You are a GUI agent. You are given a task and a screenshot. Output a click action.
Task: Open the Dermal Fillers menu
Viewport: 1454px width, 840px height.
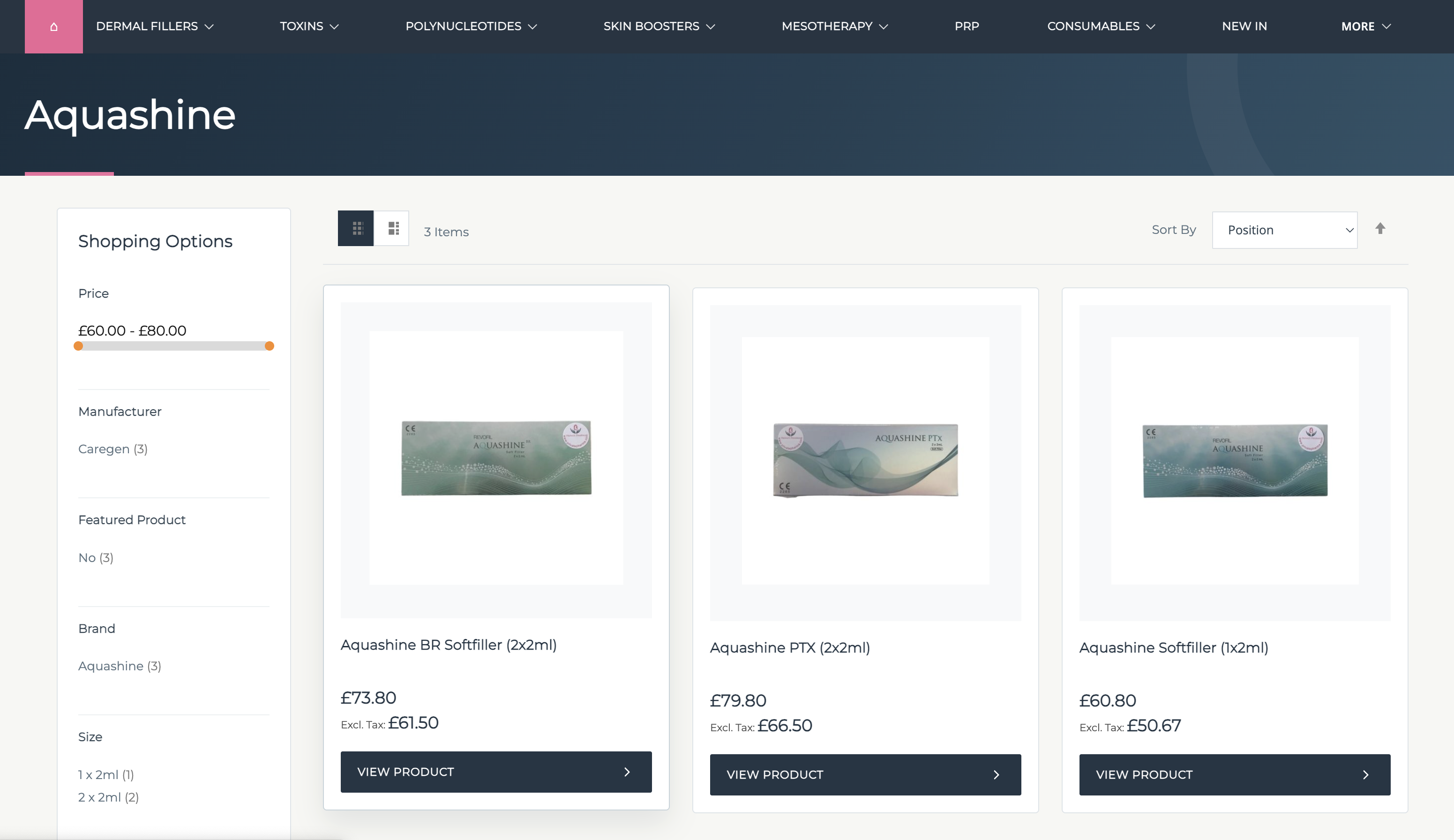click(x=155, y=27)
